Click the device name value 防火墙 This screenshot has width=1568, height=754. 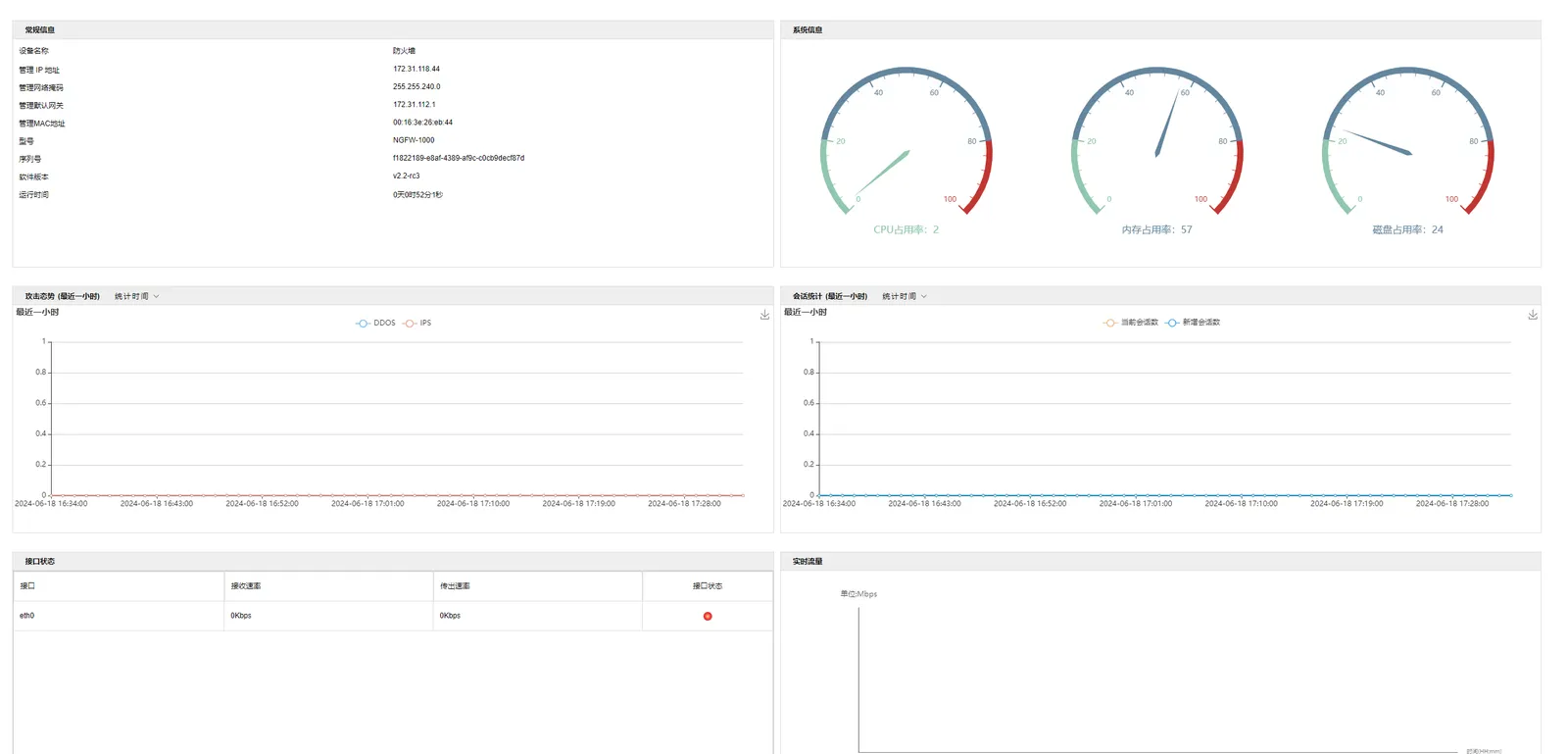404,51
